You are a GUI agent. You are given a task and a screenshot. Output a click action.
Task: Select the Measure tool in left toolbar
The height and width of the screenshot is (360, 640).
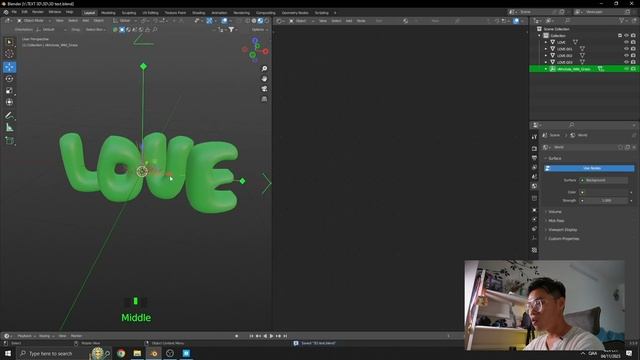point(9,128)
